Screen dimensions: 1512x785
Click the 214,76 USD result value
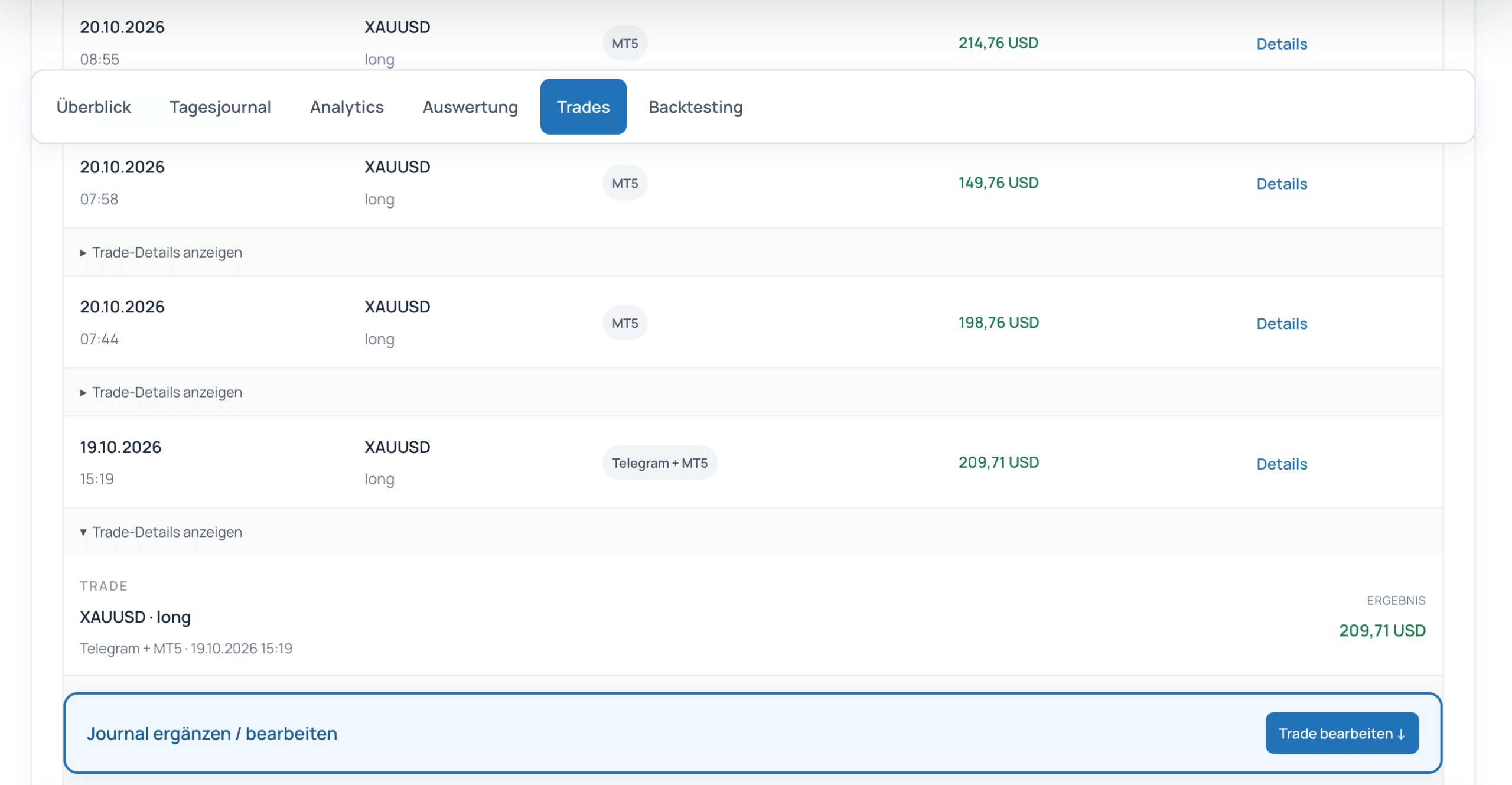pos(998,43)
